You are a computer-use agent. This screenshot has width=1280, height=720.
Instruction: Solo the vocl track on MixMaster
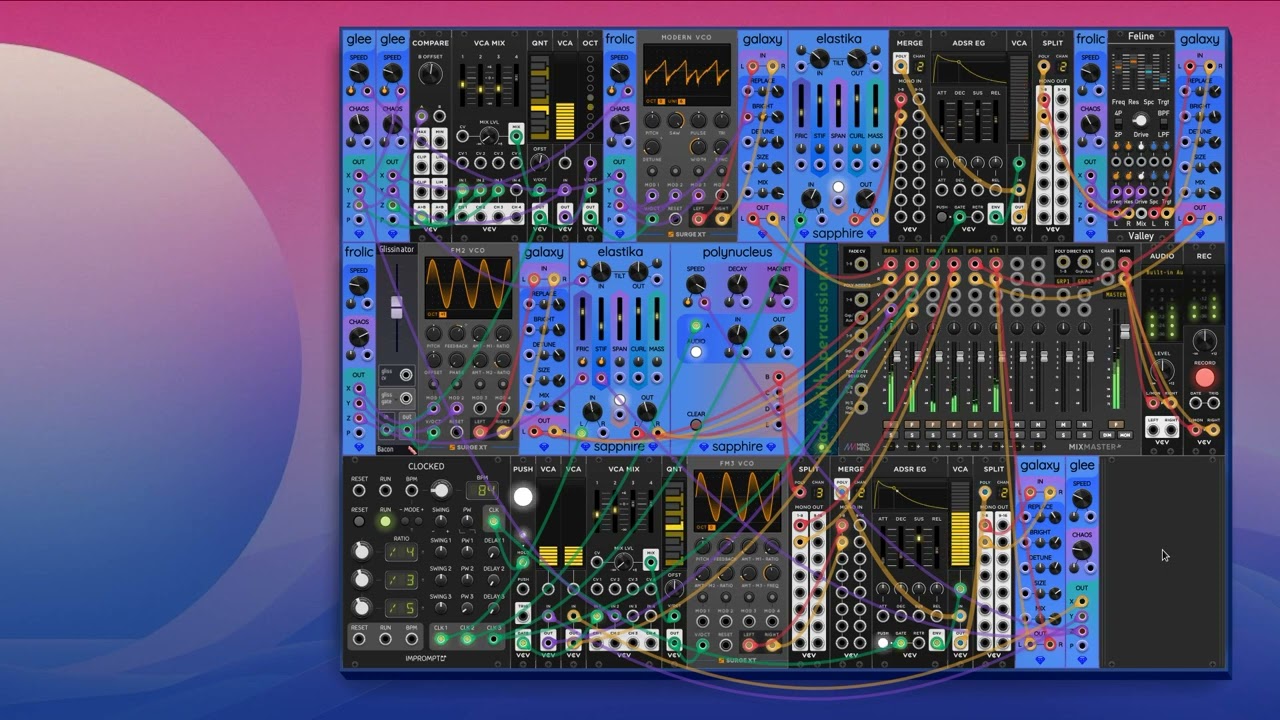click(x=912, y=435)
